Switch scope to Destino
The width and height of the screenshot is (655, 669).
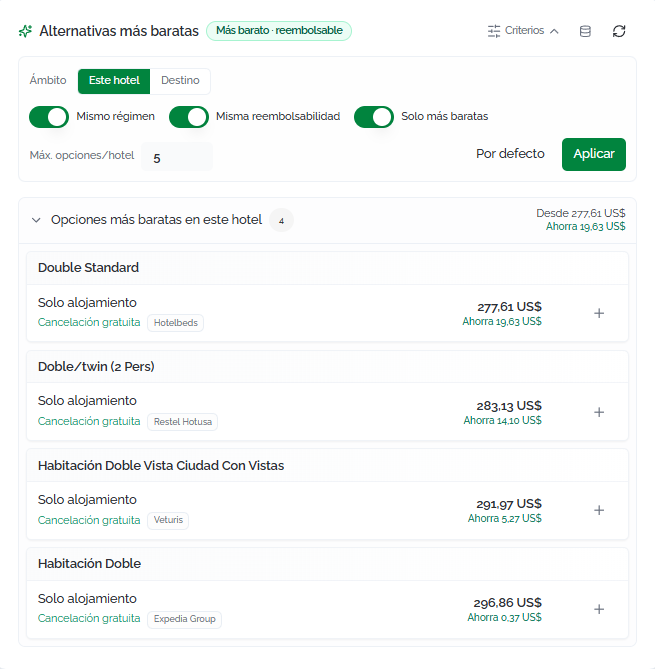coord(180,81)
